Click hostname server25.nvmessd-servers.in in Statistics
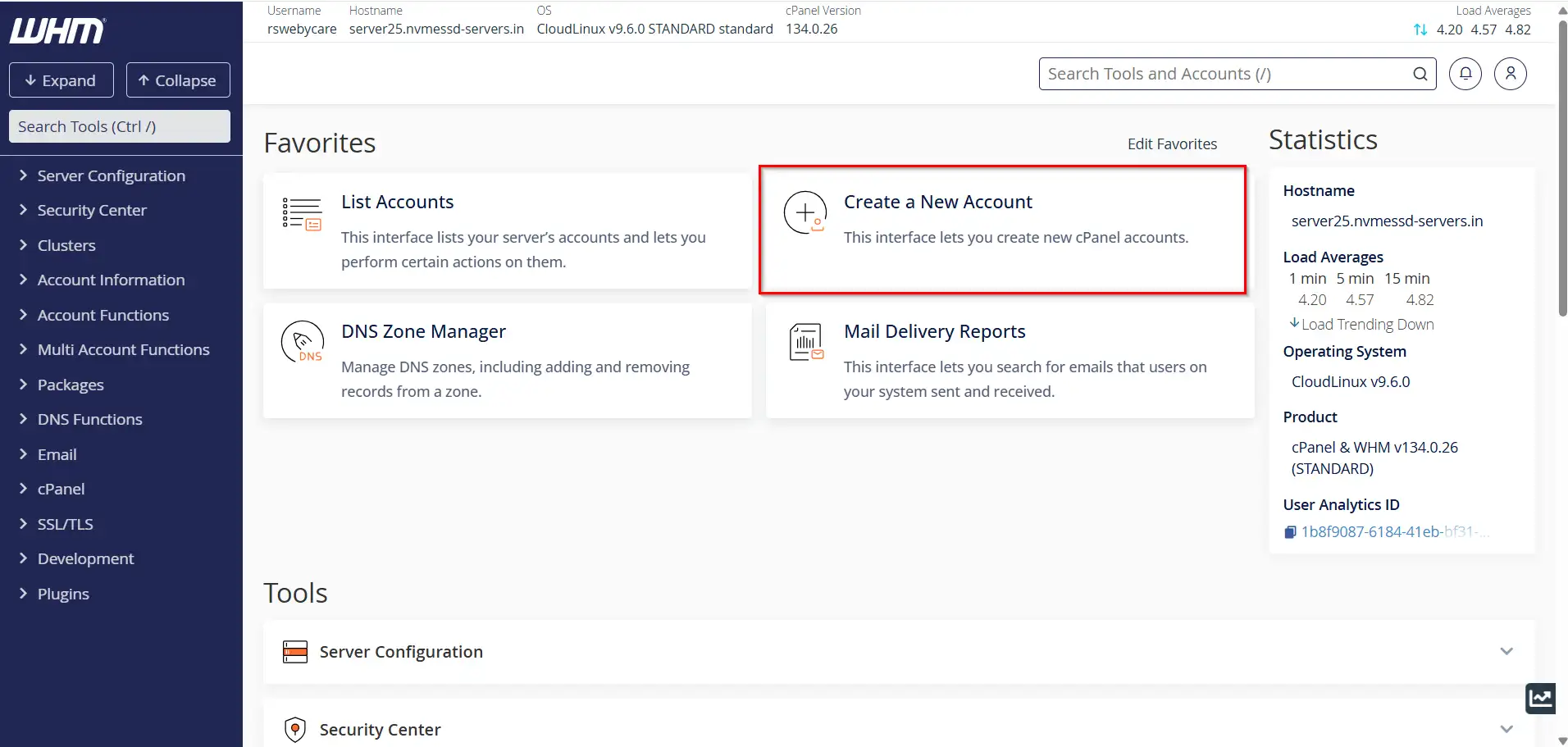The width and height of the screenshot is (1568, 747). [x=1387, y=221]
